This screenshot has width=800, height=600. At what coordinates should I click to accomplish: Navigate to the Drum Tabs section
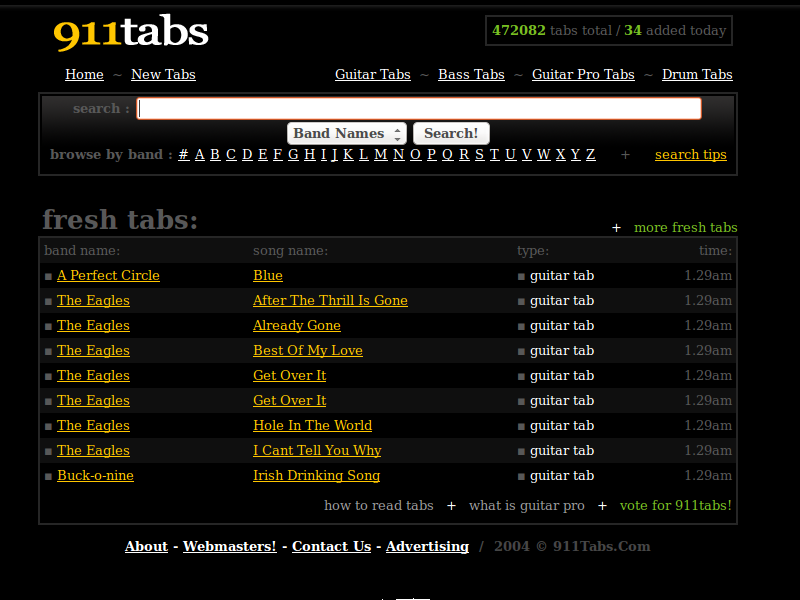tap(697, 75)
